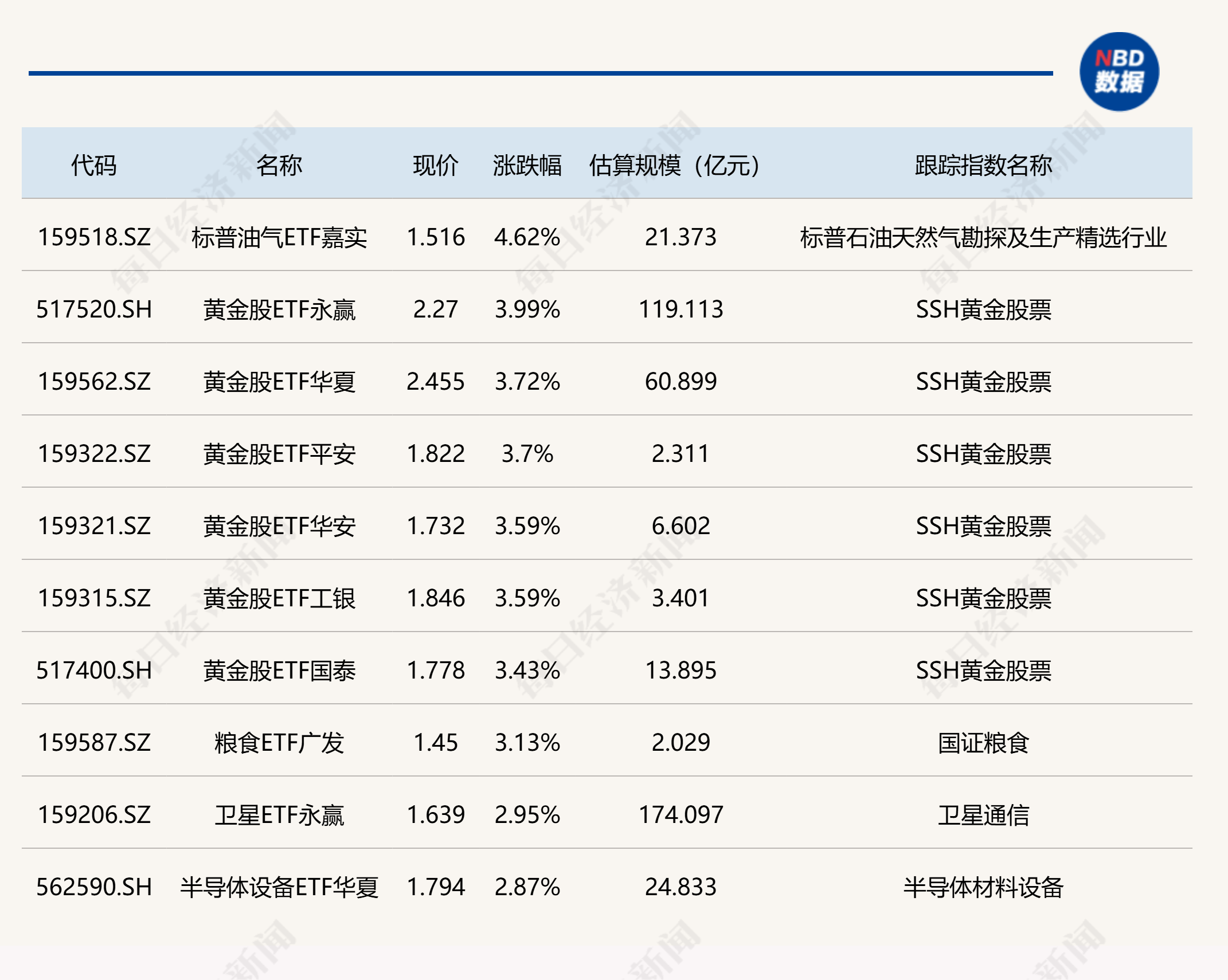Click 标普石油天然气勘探及生产精选行业 index name
The image size is (1228, 980).
[983, 237]
